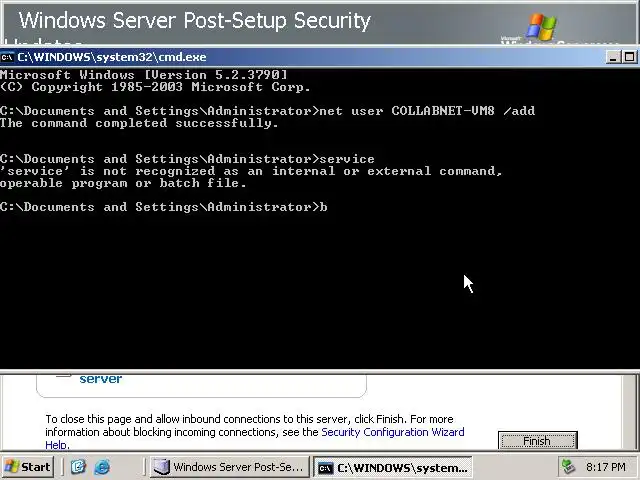Click the 'server' link text below console

click(100, 379)
